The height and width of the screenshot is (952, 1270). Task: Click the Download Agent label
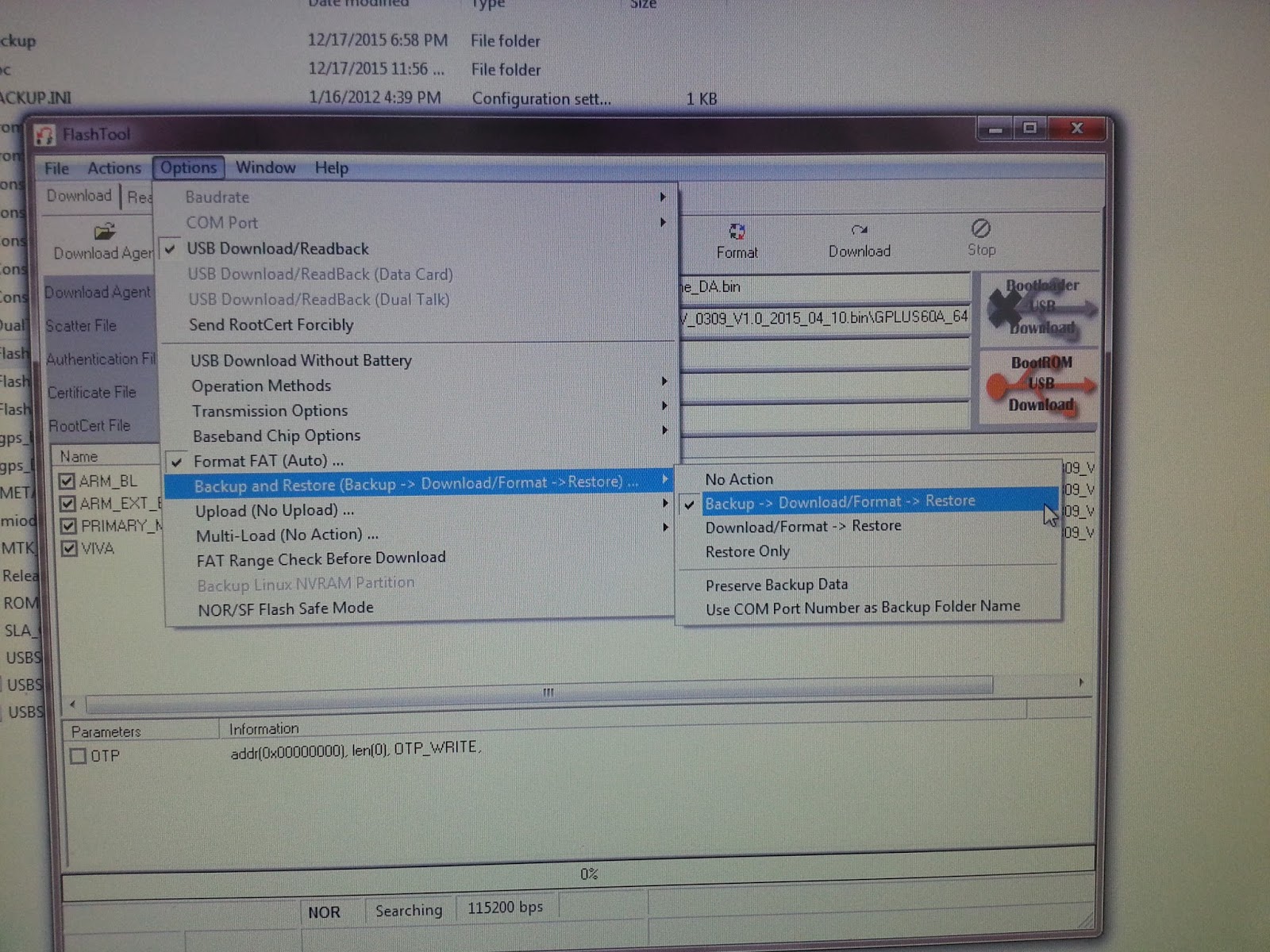pyautogui.click(x=97, y=293)
